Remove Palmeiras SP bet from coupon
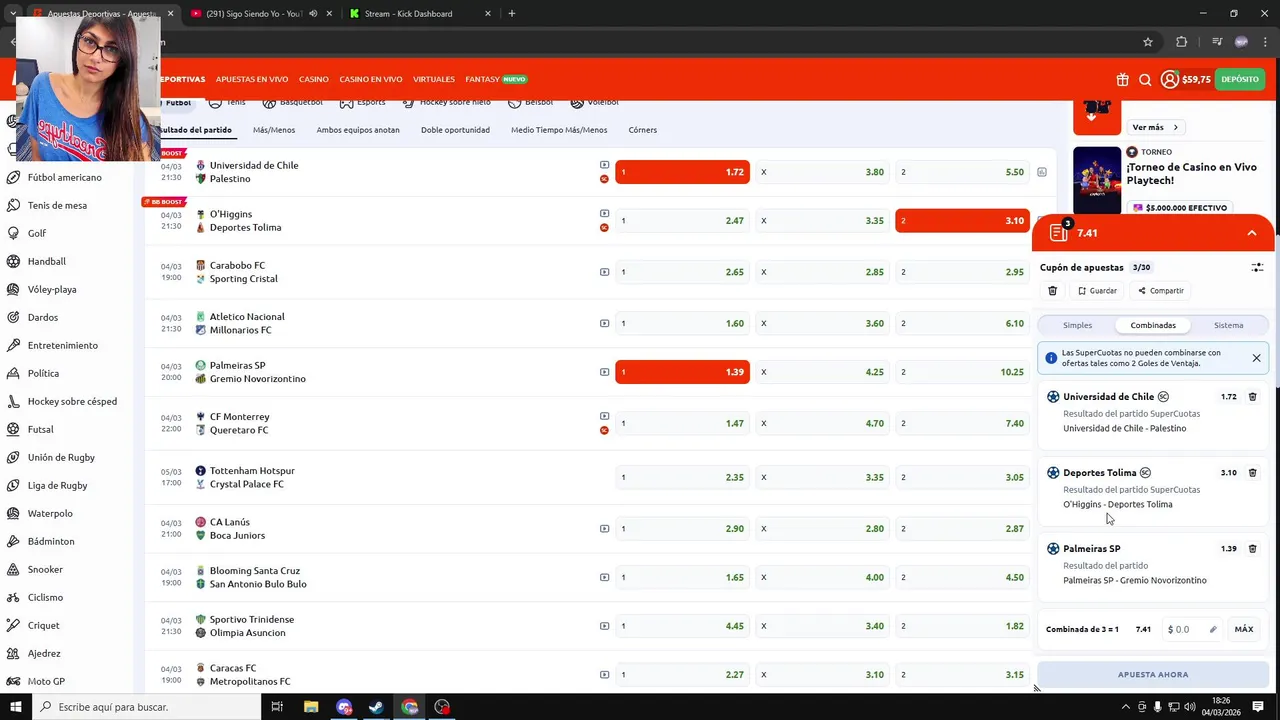Screen dimensions: 1280x720 click(x=1252, y=549)
